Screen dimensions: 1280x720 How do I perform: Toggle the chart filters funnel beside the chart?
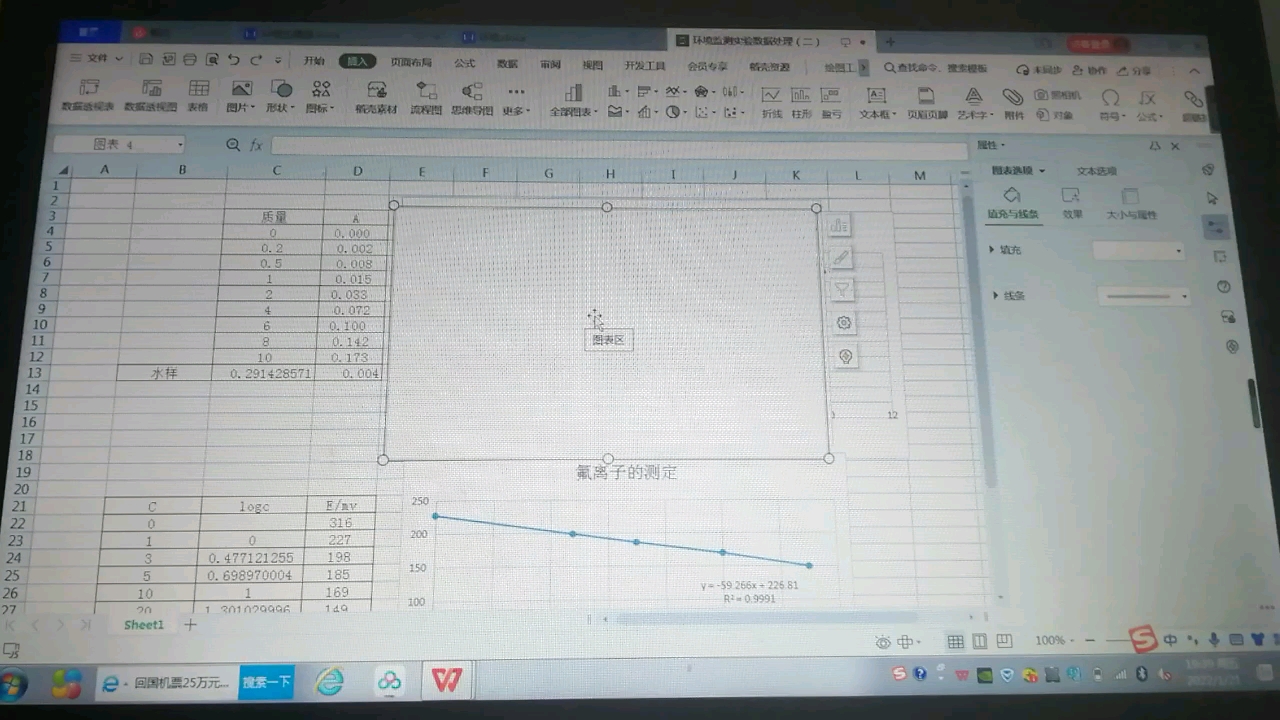(x=843, y=290)
